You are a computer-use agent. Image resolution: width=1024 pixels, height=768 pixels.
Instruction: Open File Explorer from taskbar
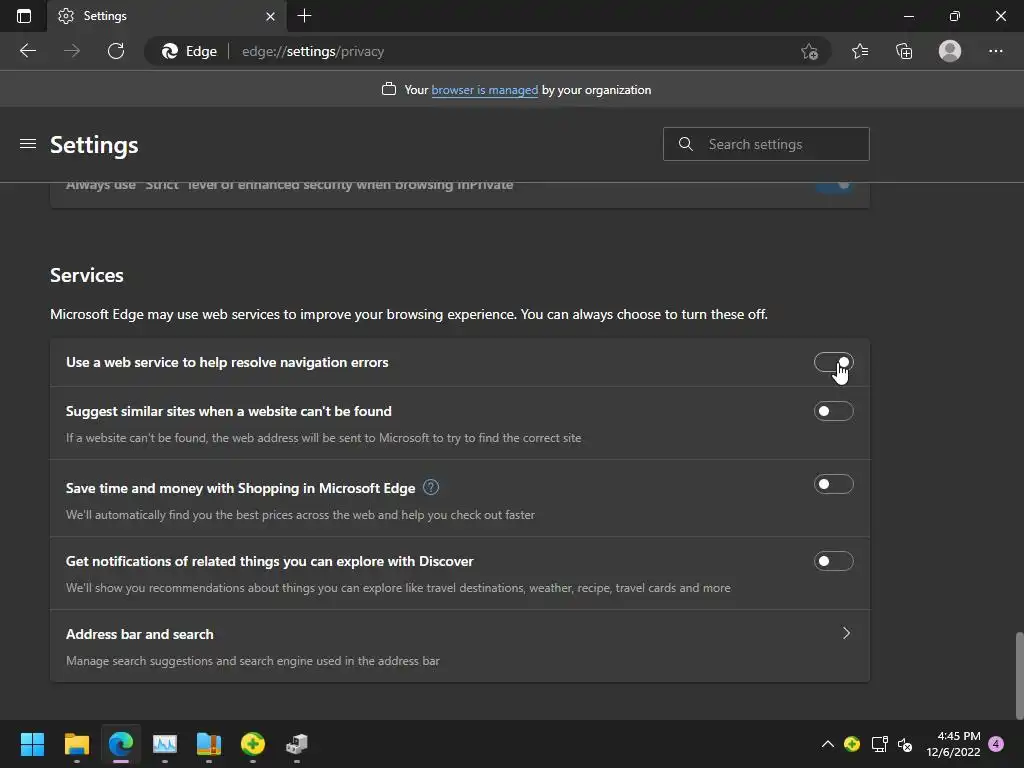coord(76,744)
